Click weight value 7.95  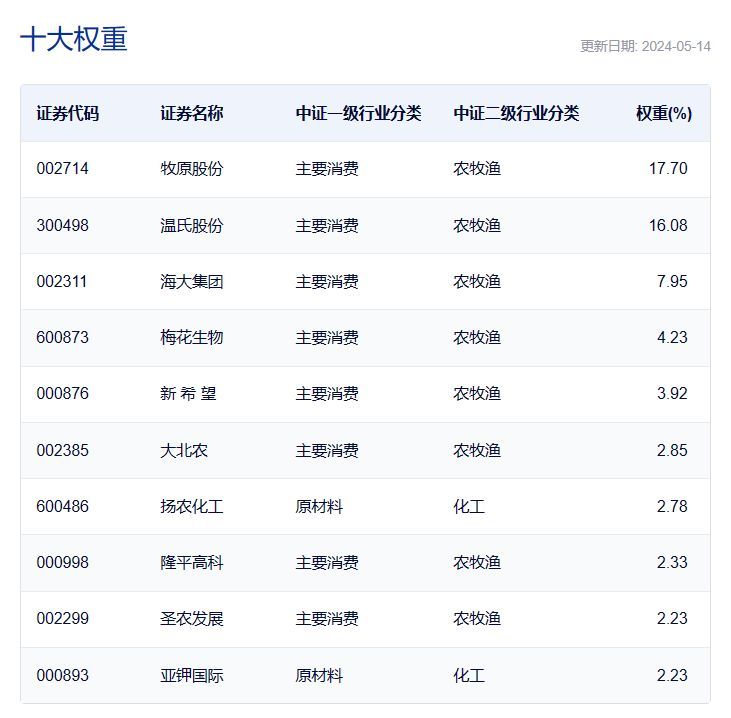tap(672, 281)
